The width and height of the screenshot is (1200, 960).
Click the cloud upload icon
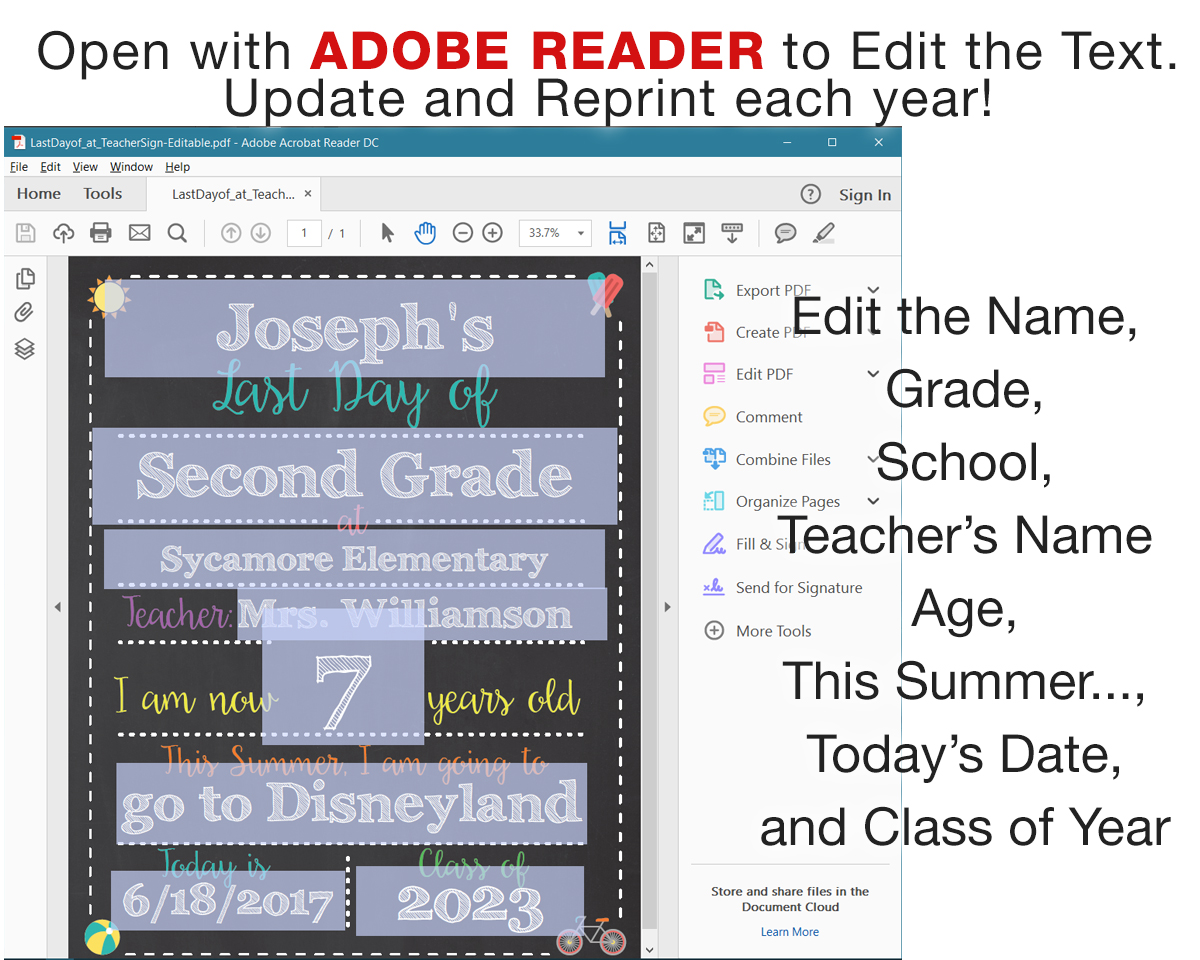click(63, 233)
